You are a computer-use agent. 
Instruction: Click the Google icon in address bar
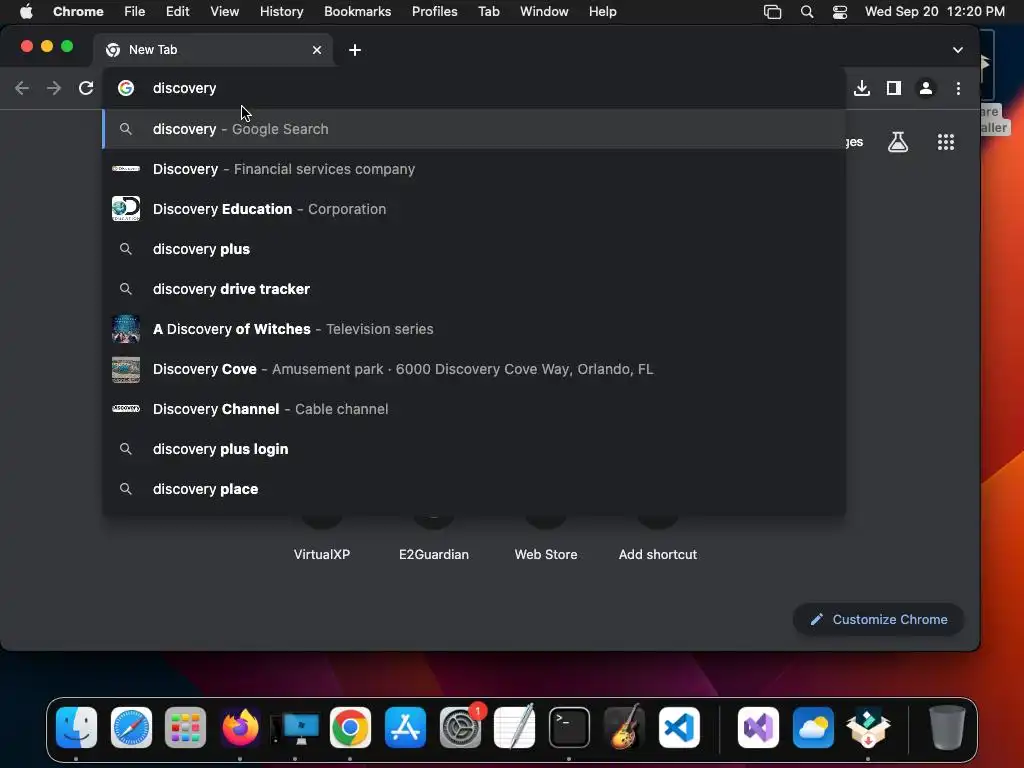coord(126,88)
